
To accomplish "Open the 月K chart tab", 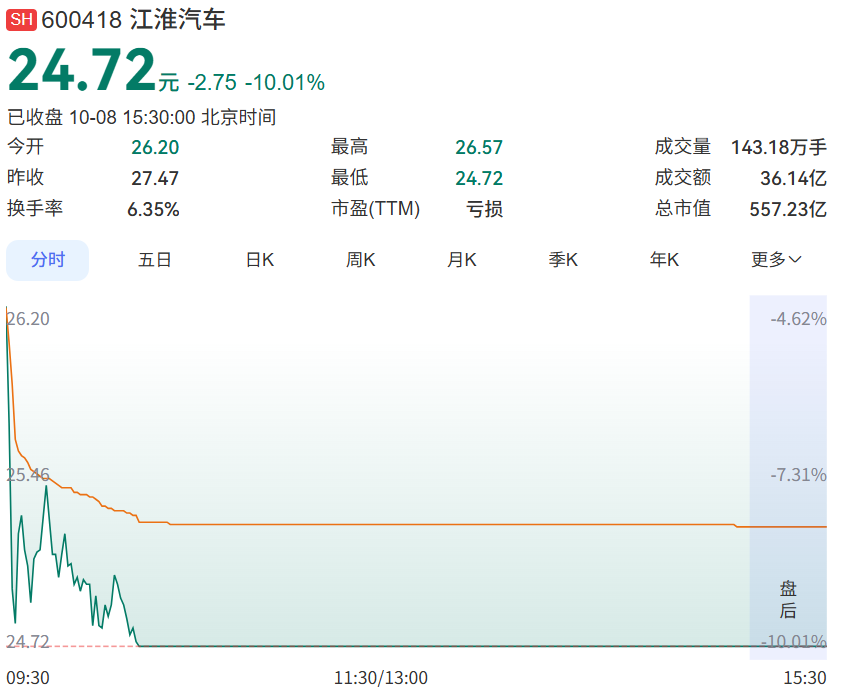I will 461,260.
